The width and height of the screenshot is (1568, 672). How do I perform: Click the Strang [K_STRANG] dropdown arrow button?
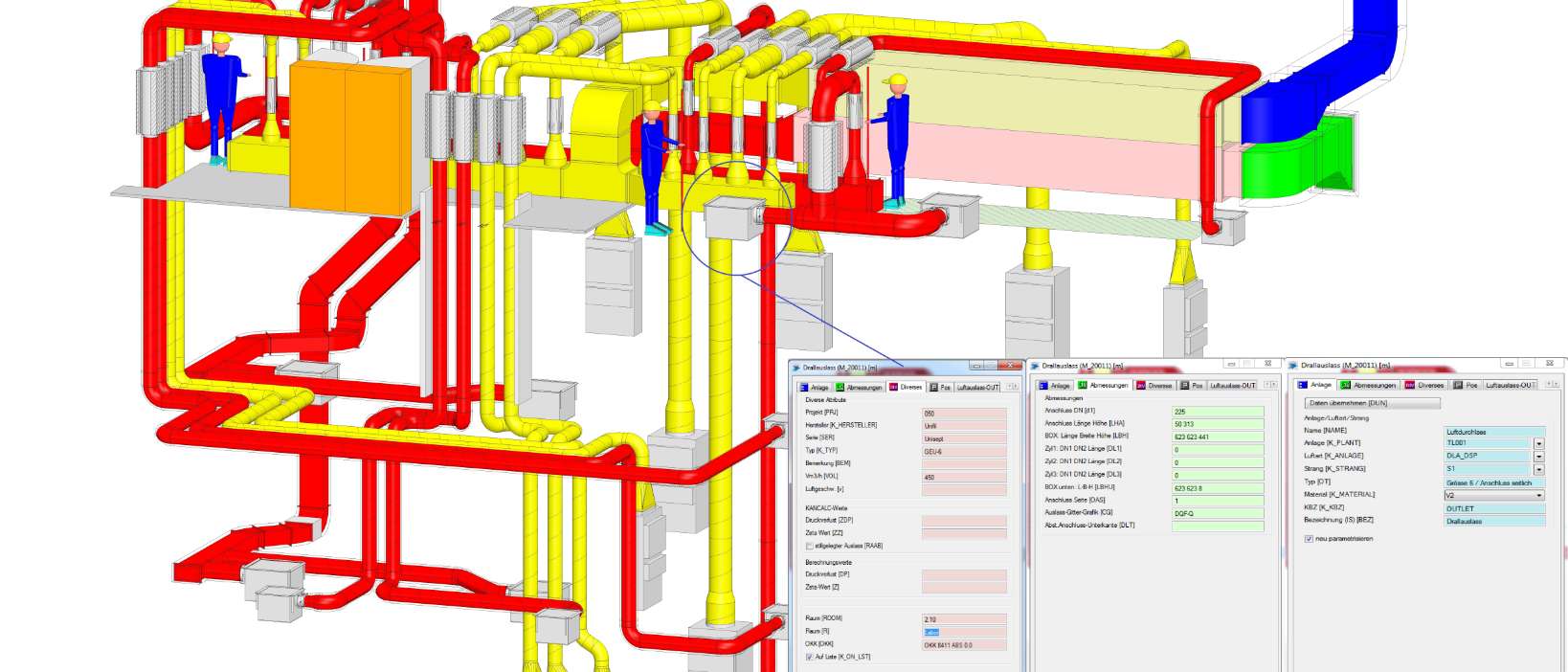1539,469
